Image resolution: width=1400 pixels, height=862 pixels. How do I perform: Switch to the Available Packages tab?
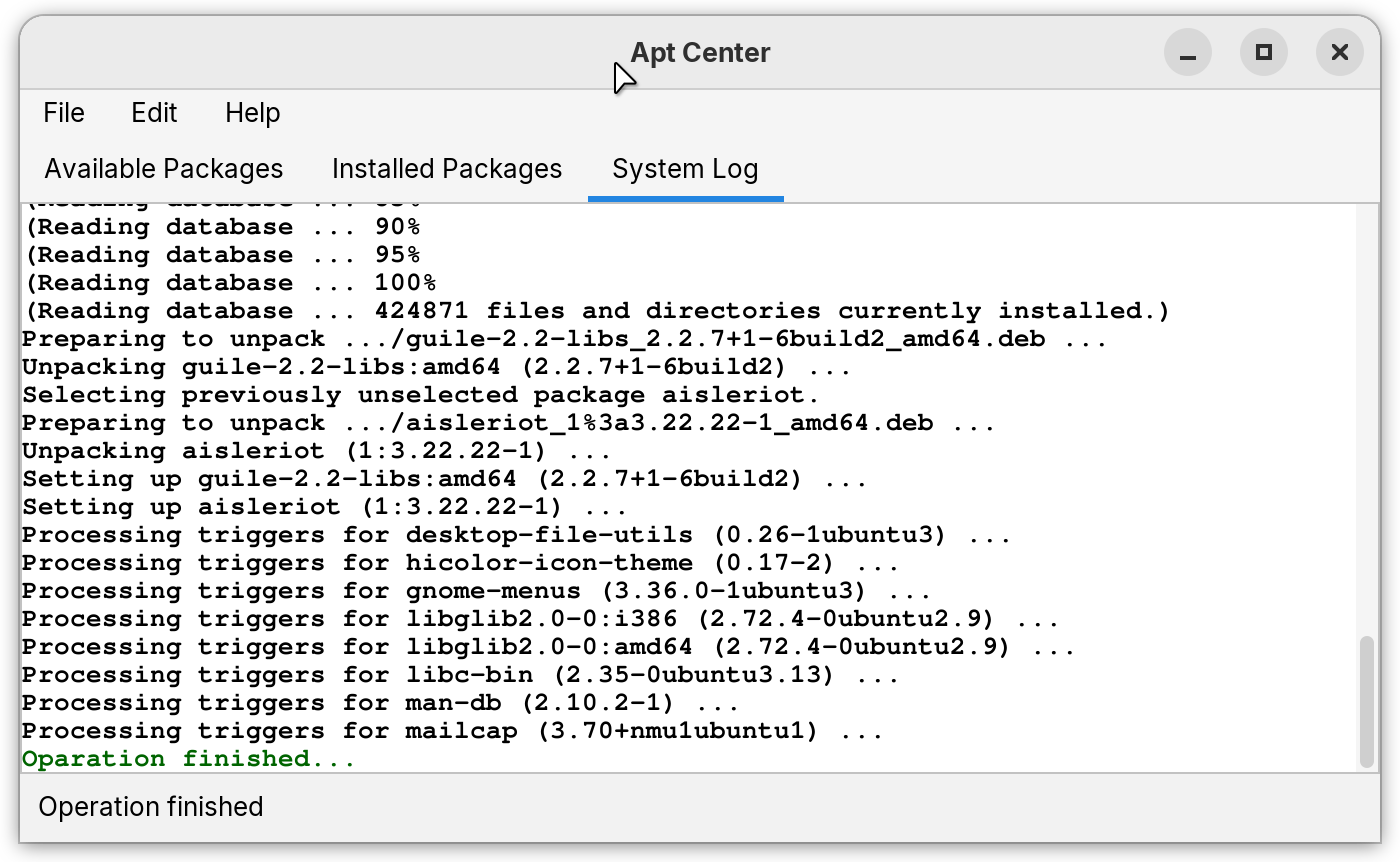click(162, 168)
